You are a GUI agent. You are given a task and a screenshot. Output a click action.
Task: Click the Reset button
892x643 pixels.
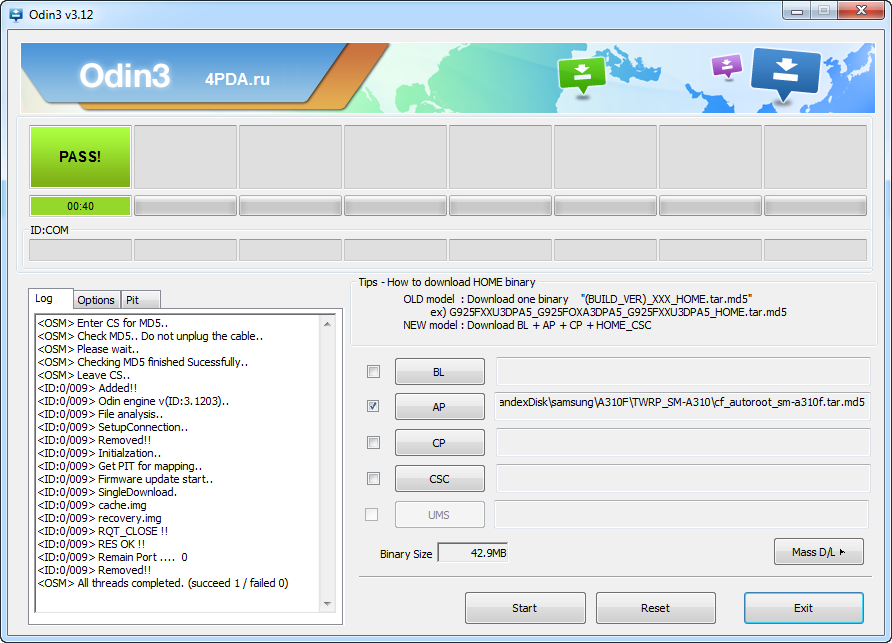[655, 608]
